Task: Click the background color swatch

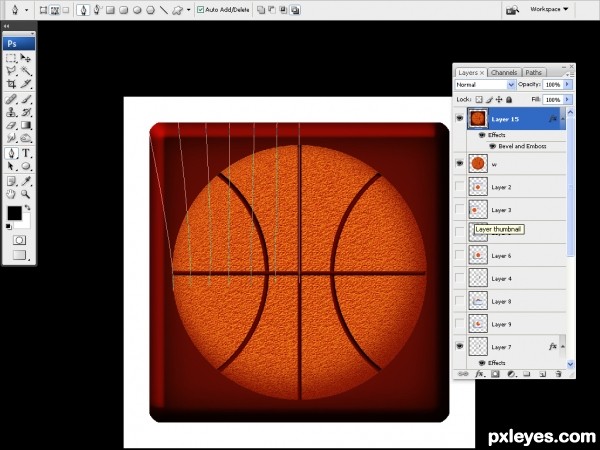Action: tap(25, 223)
